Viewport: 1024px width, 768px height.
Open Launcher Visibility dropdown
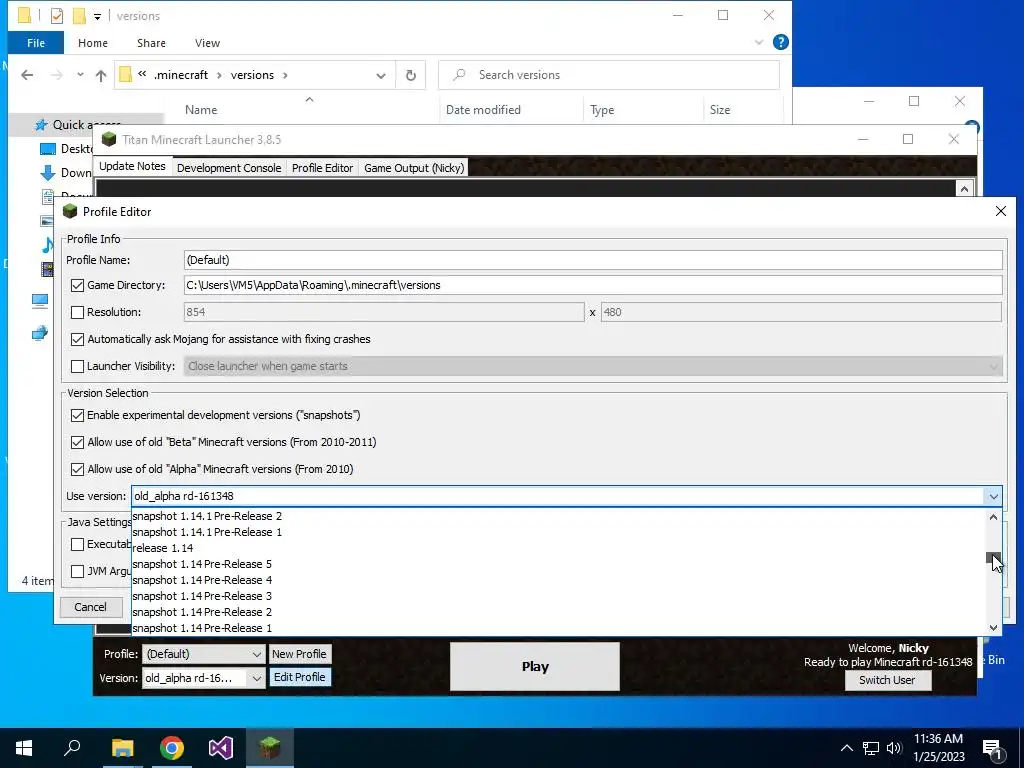pos(593,366)
